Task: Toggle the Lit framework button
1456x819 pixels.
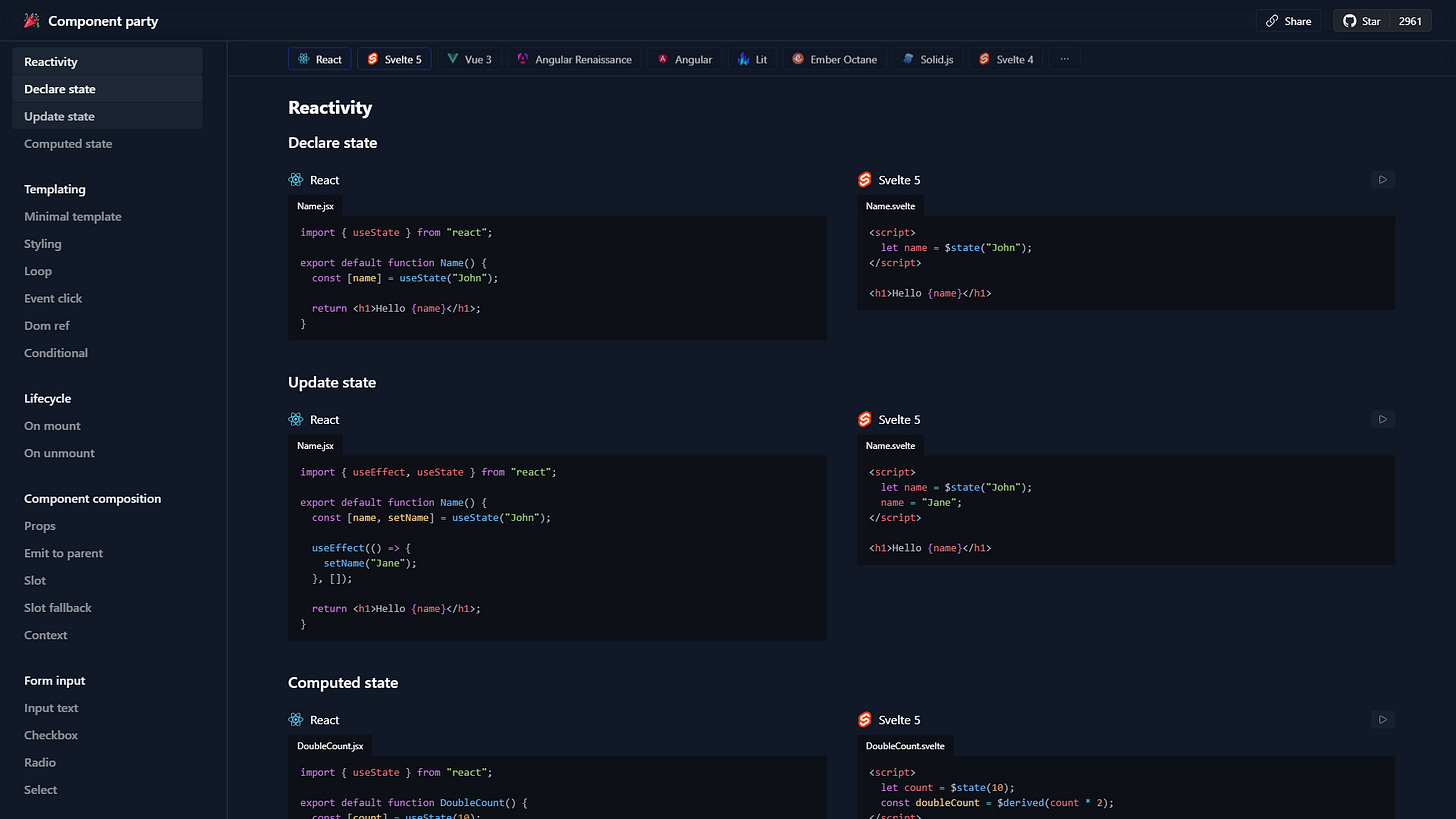Action: 752,59
